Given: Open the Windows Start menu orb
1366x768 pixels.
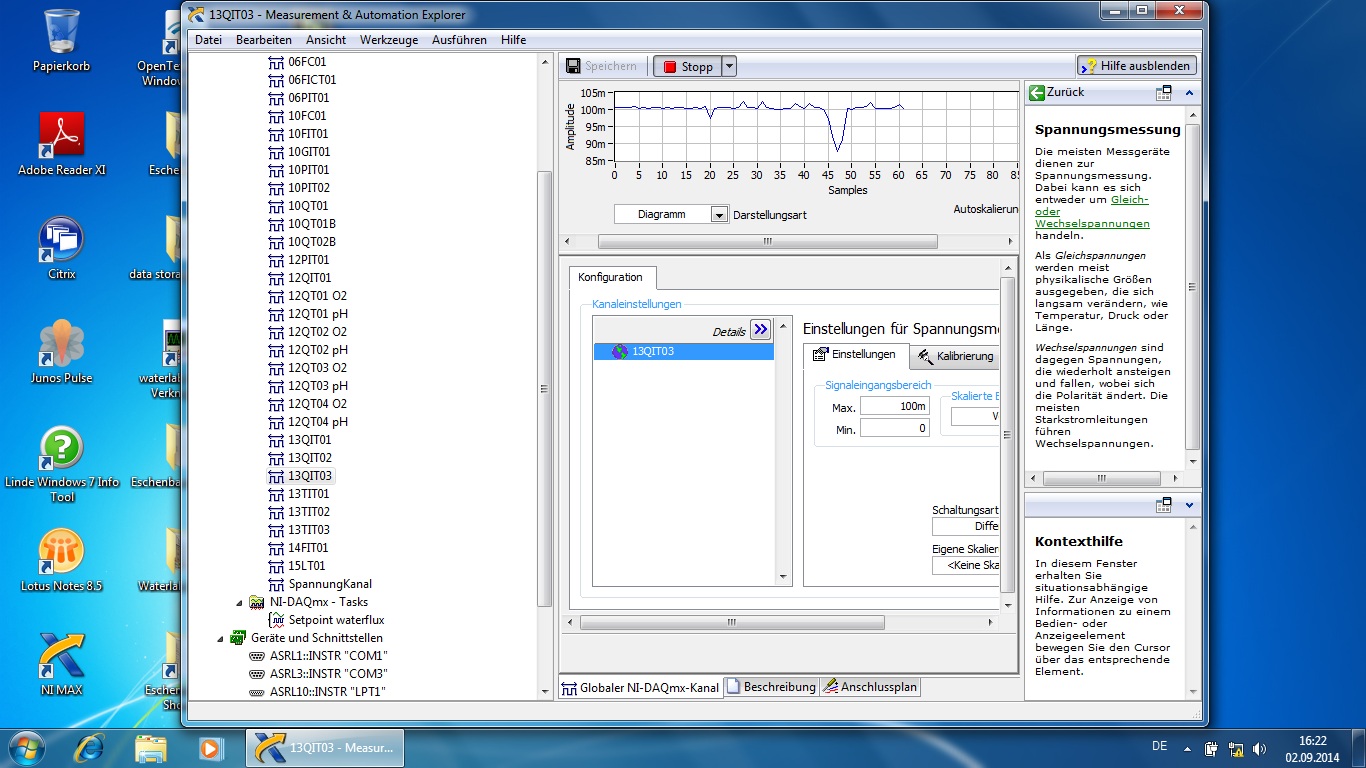Looking at the screenshot, I should click(26, 747).
